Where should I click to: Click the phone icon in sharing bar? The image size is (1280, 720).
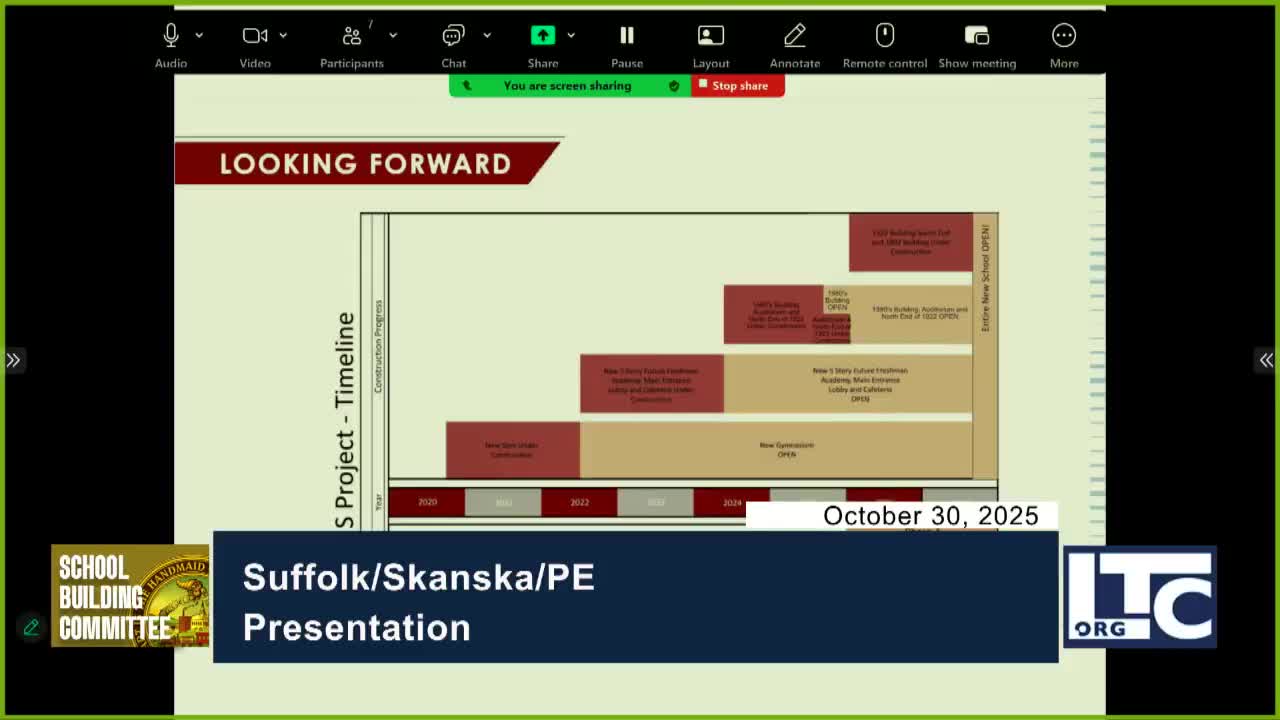(x=466, y=86)
